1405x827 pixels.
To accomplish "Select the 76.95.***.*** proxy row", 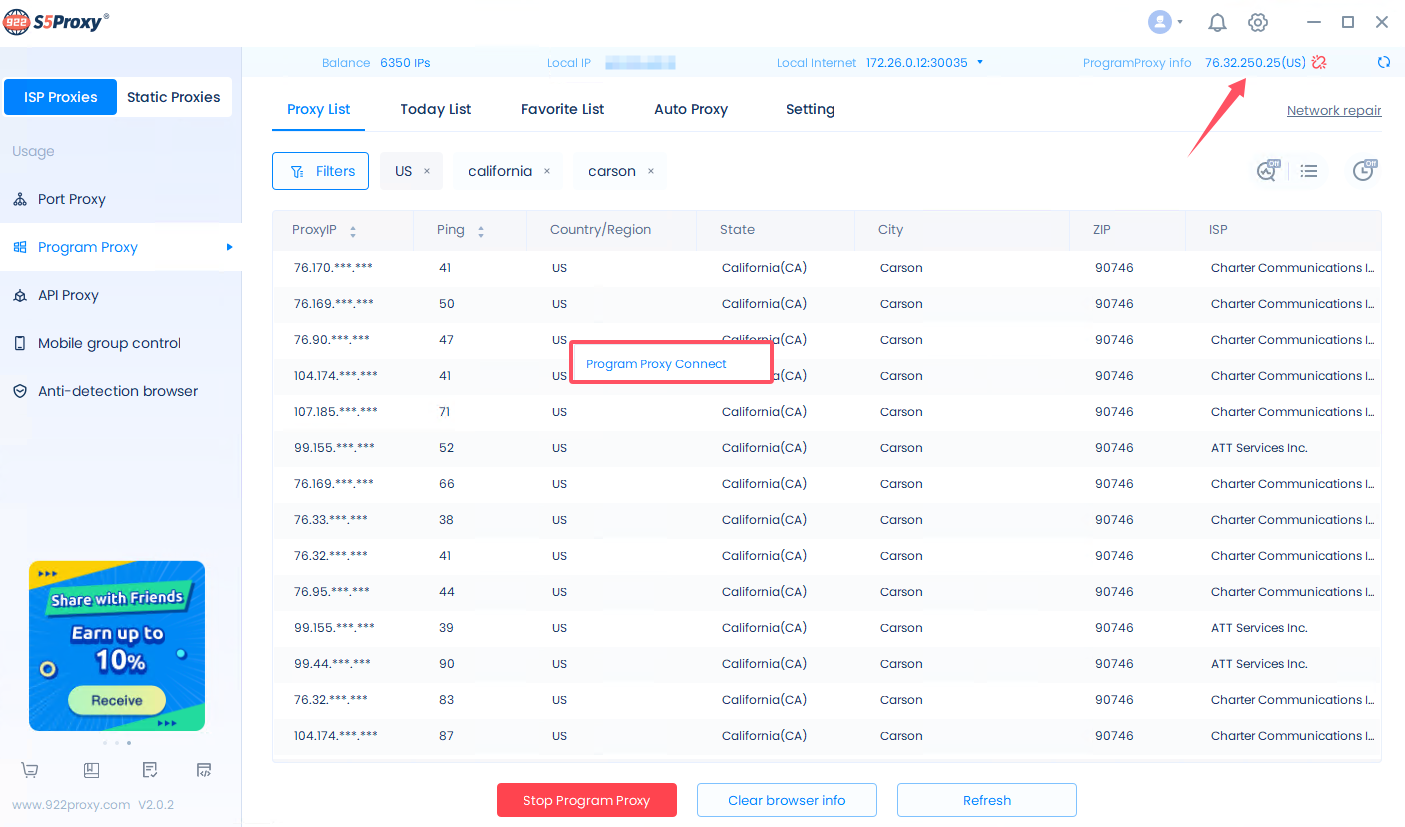I will click(826, 592).
